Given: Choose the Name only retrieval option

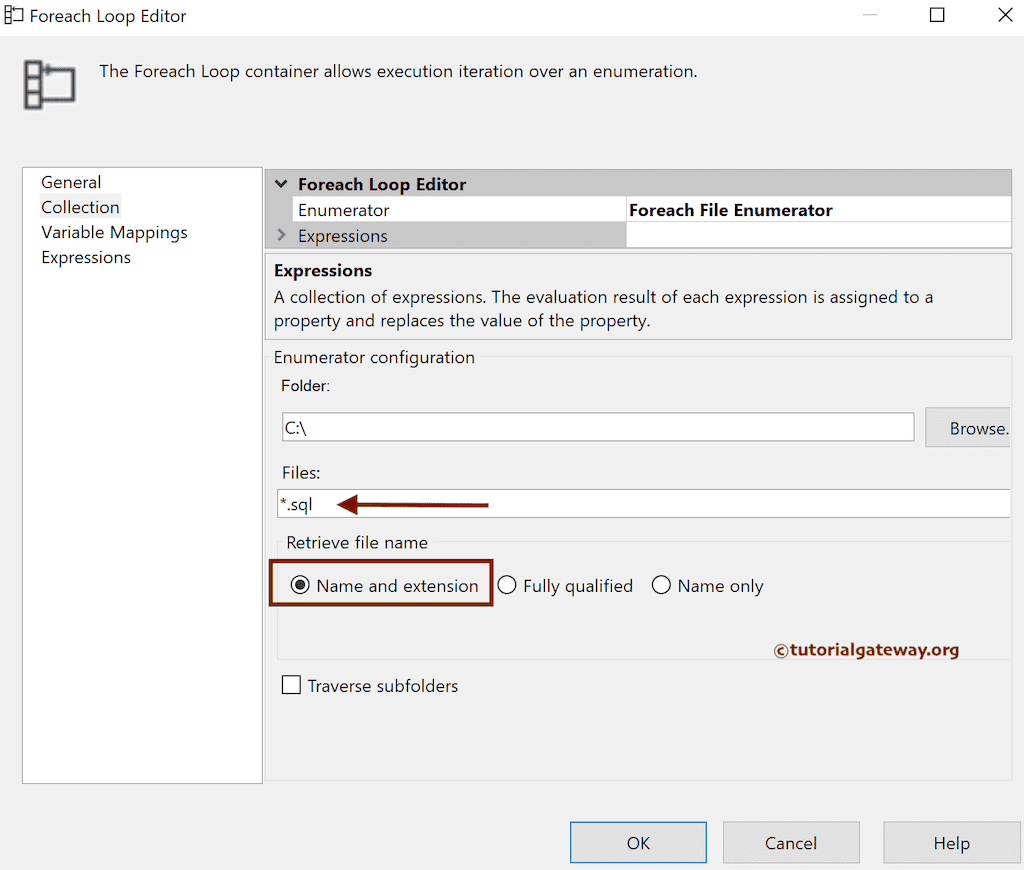Looking at the screenshot, I should tap(661, 585).
